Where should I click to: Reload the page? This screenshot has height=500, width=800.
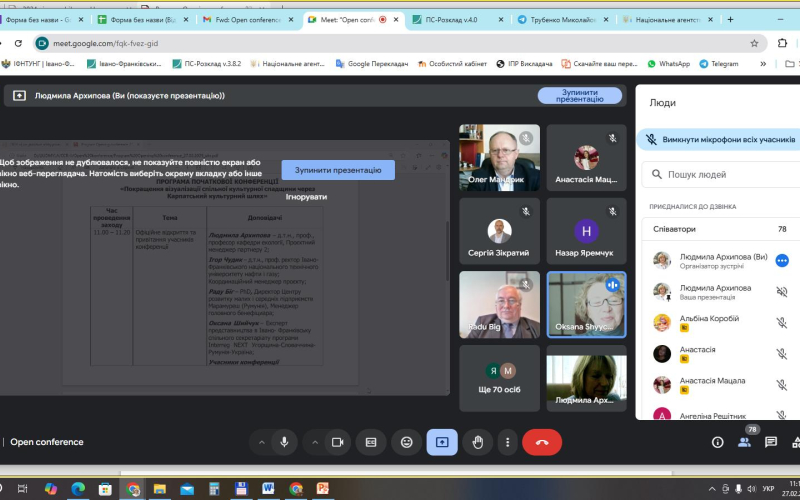tap(18, 43)
